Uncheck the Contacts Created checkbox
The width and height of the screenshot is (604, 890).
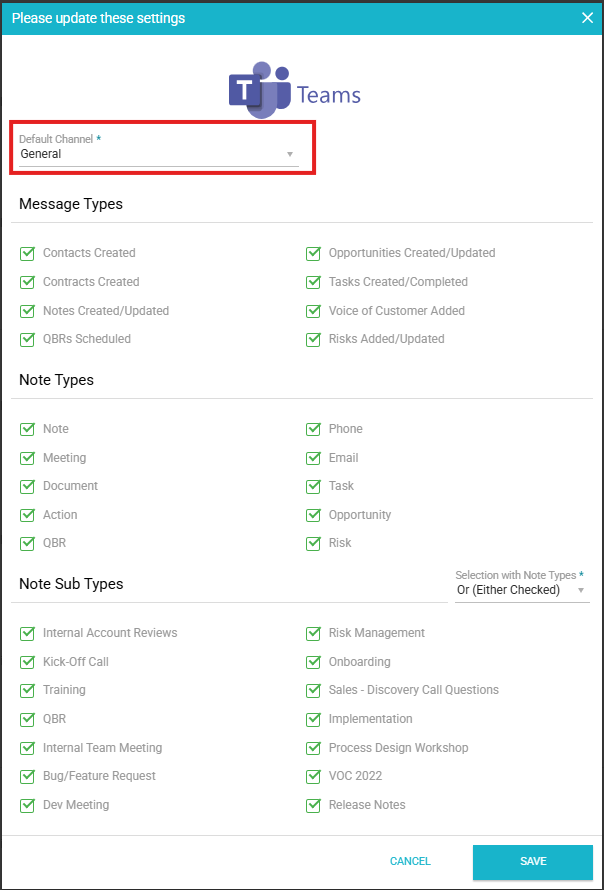click(28, 254)
